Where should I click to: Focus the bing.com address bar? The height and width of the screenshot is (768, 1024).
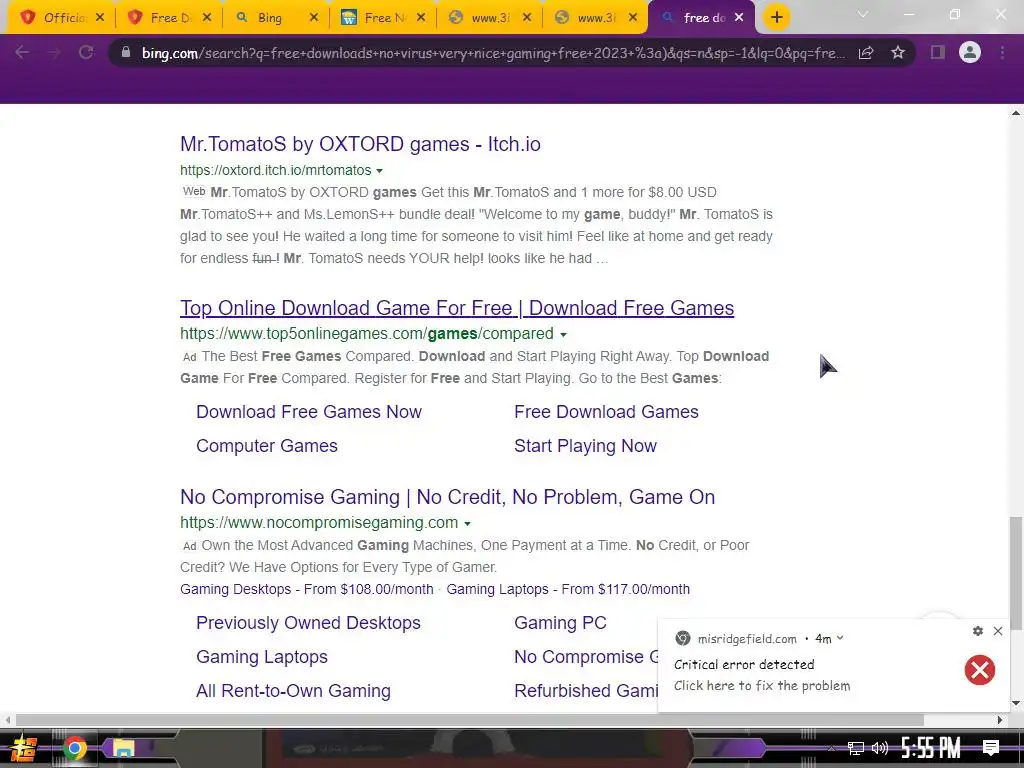pyautogui.click(x=493, y=53)
